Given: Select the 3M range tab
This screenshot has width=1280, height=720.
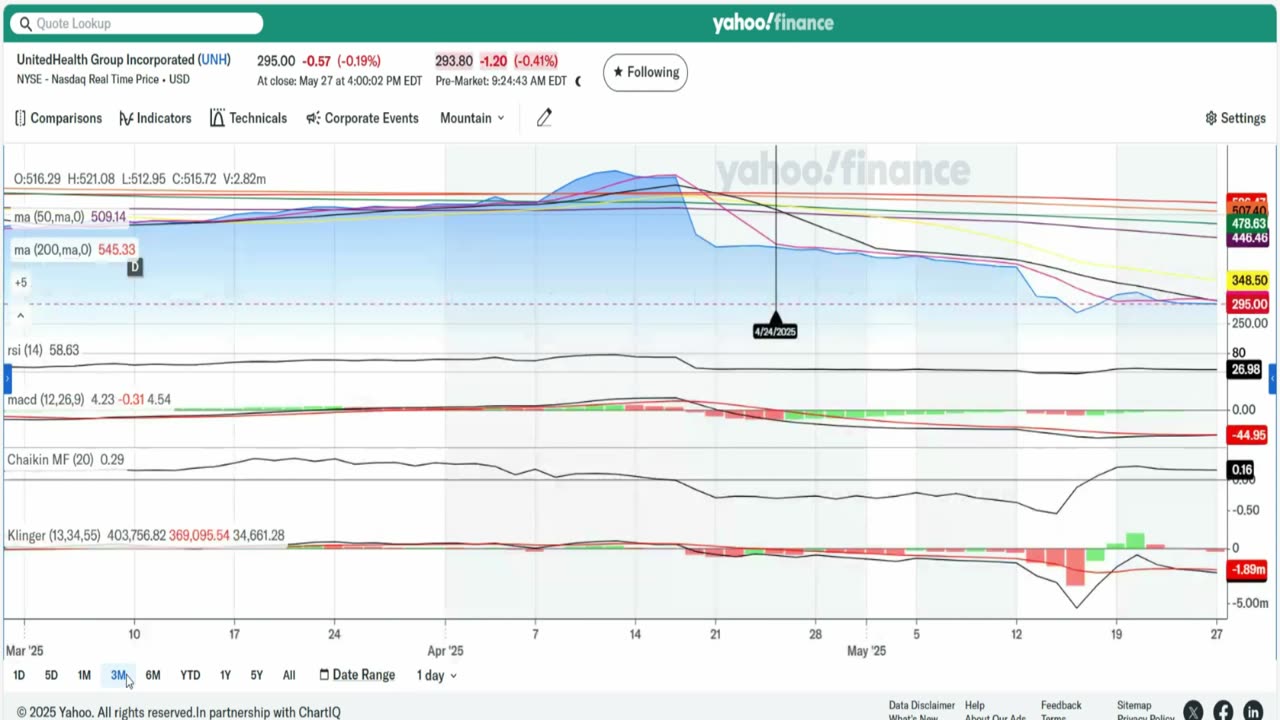Looking at the screenshot, I should pos(118,675).
